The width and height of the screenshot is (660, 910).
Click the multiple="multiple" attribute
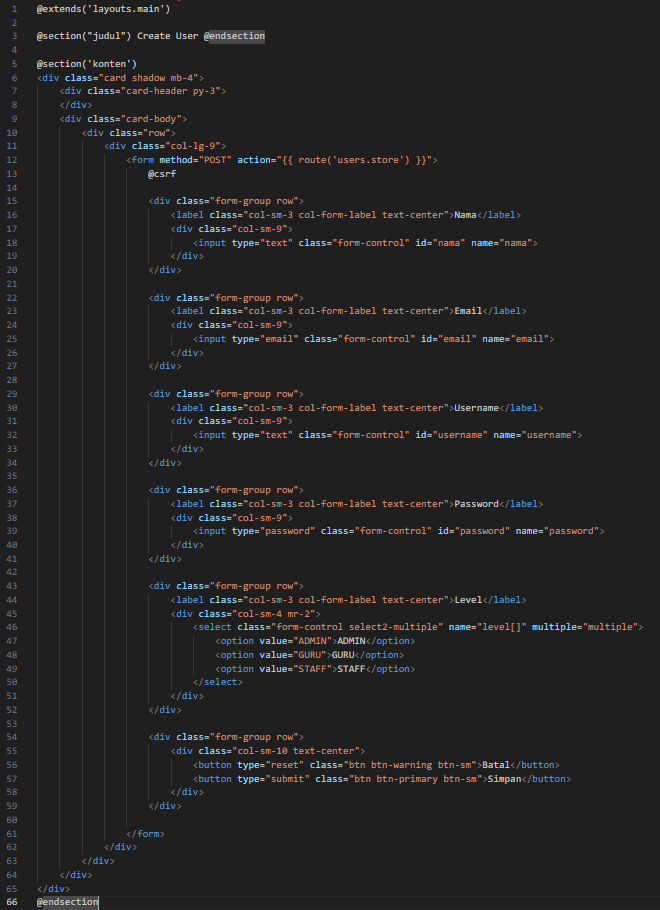point(585,627)
